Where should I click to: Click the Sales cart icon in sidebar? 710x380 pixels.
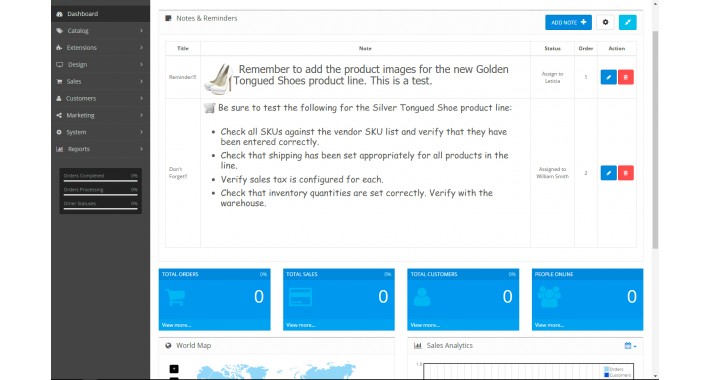click(x=59, y=82)
